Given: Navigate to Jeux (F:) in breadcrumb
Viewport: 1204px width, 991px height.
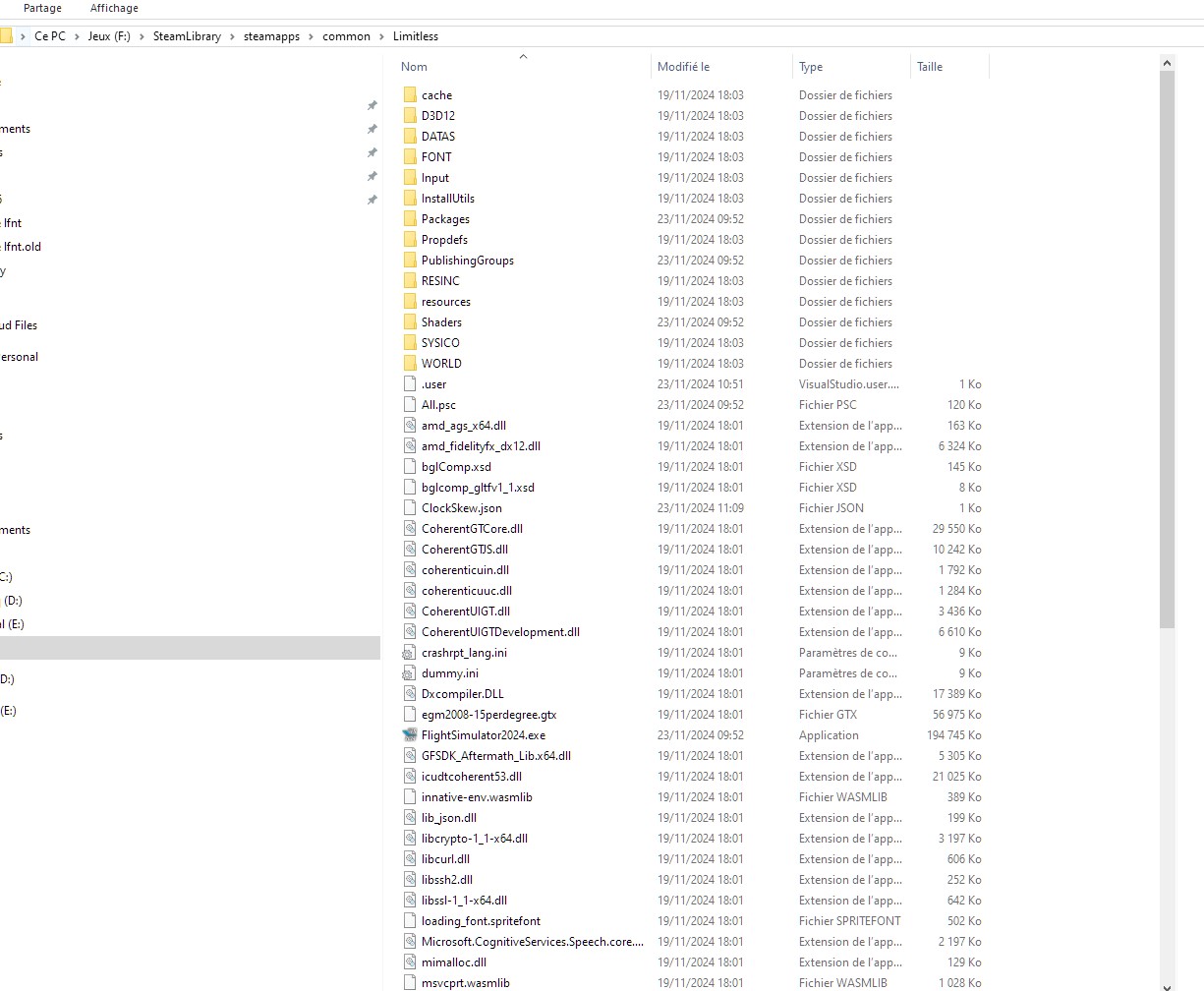Looking at the screenshot, I should (109, 36).
